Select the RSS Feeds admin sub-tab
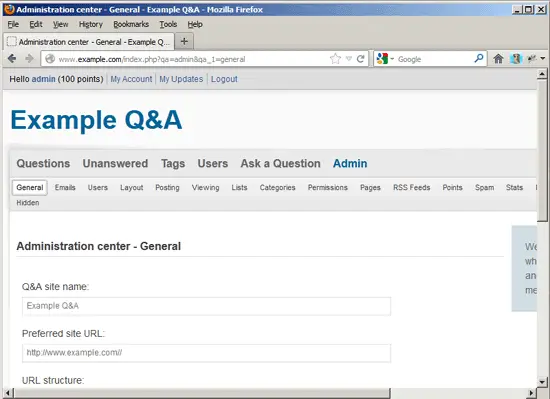This screenshot has height=399, width=550. coord(411,188)
